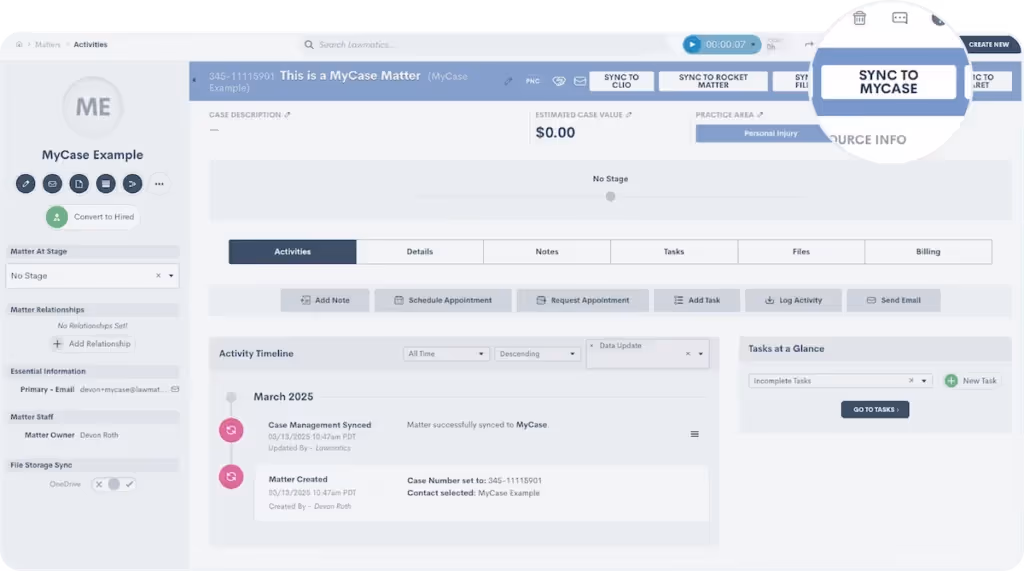Toggle the OneDrive file storage sync switch

click(114, 484)
